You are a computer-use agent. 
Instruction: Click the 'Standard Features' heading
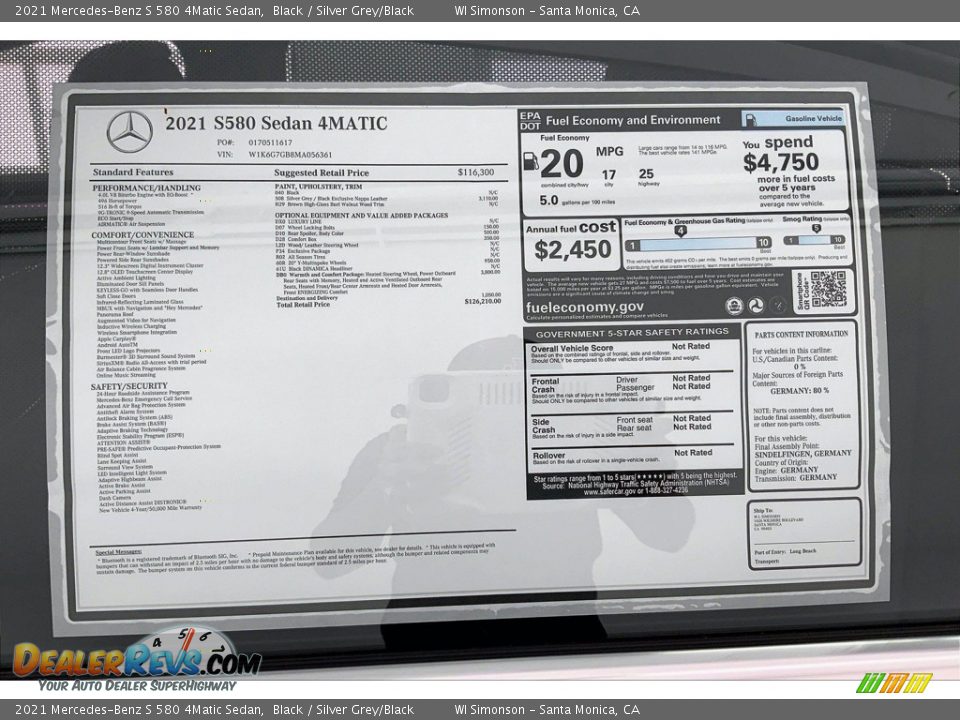tap(133, 172)
